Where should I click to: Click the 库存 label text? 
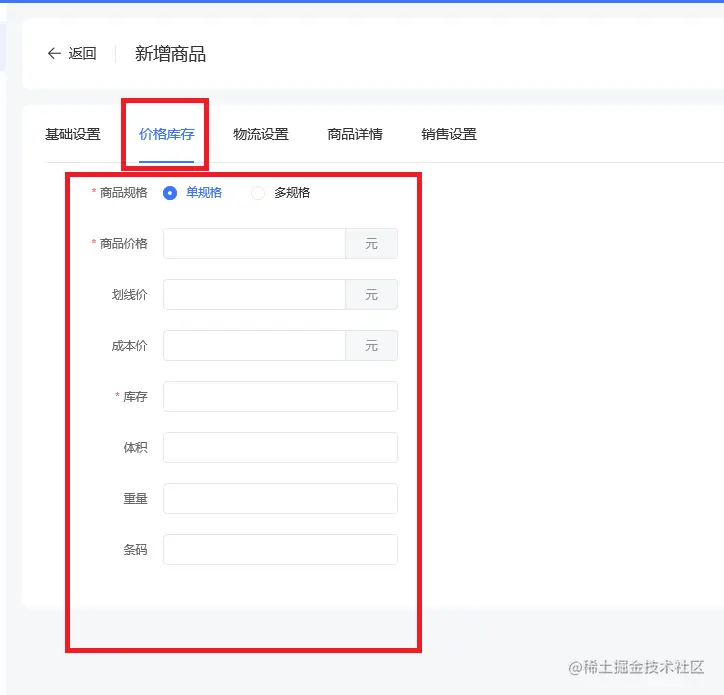pos(135,397)
